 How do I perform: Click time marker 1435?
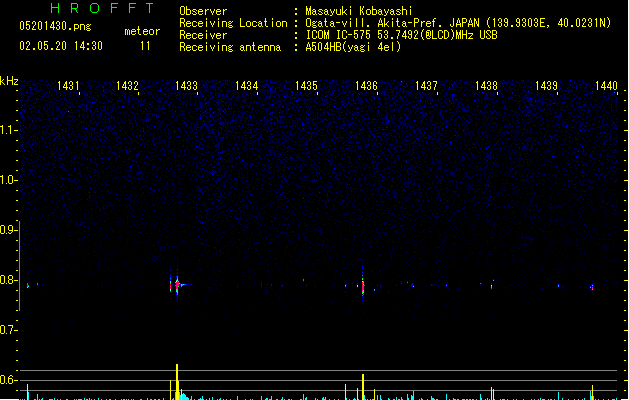(x=306, y=86)
